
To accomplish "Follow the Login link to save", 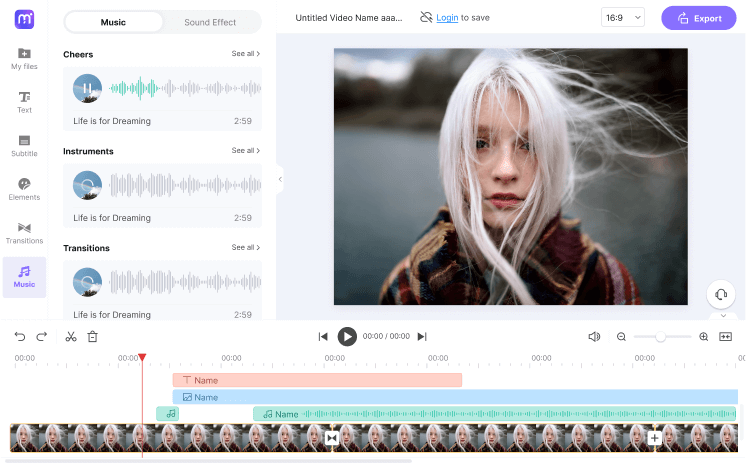I will pyautogui.click(x=447, y=18).
